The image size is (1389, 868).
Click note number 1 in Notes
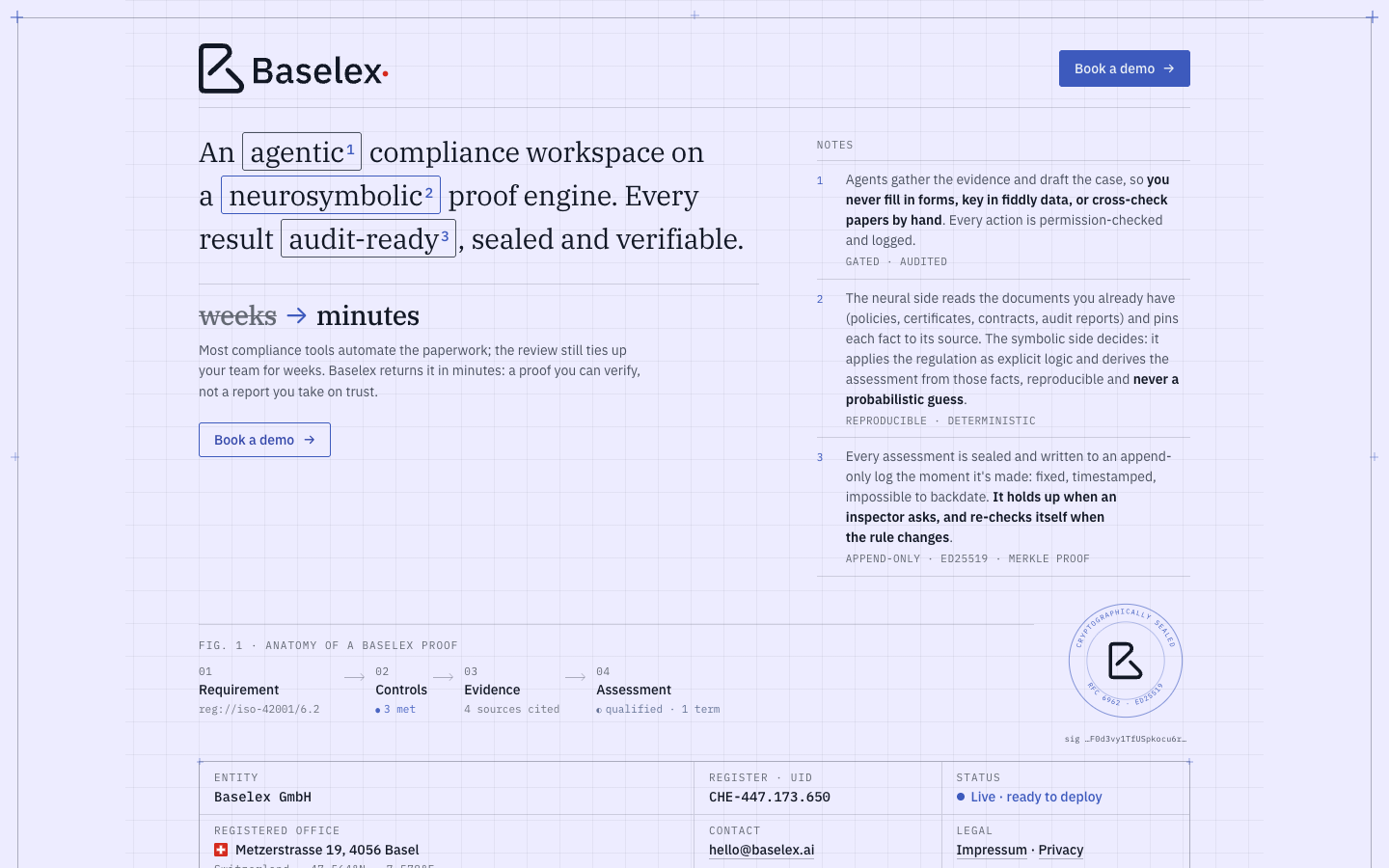click(x=820, y=180)
